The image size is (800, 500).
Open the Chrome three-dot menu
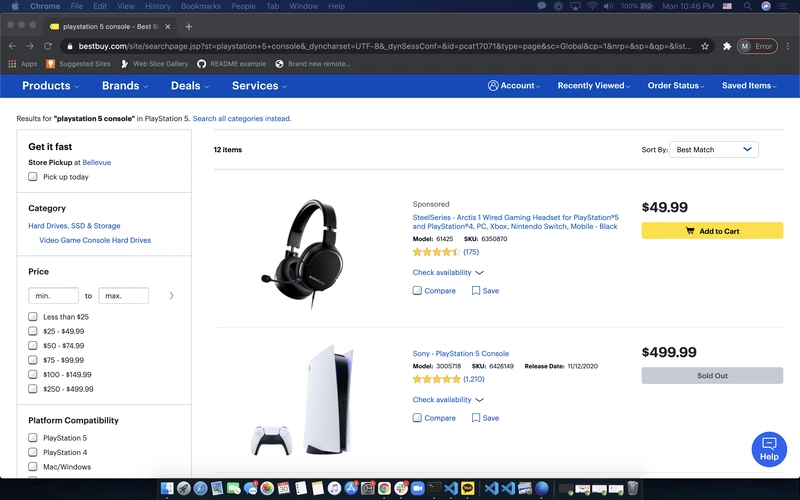[788, 46]
